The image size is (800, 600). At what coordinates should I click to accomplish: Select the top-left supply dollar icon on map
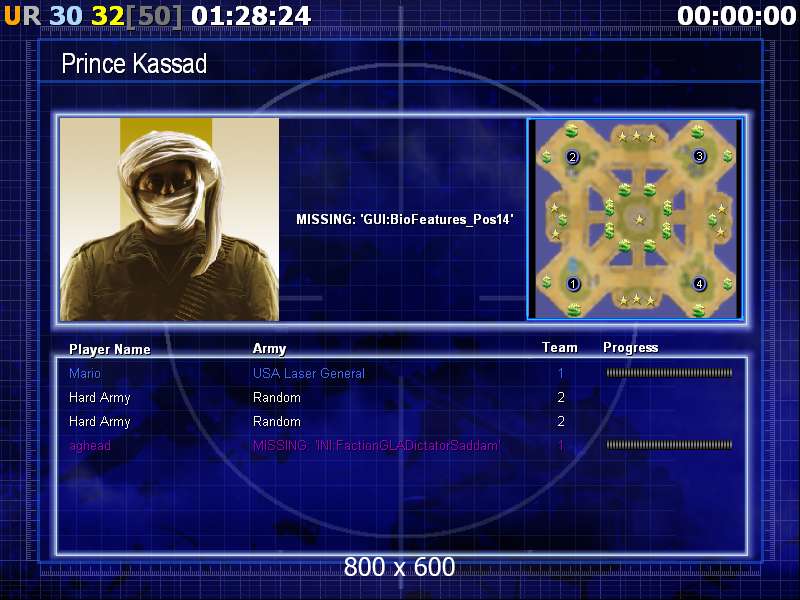click(x=571, y=131)
